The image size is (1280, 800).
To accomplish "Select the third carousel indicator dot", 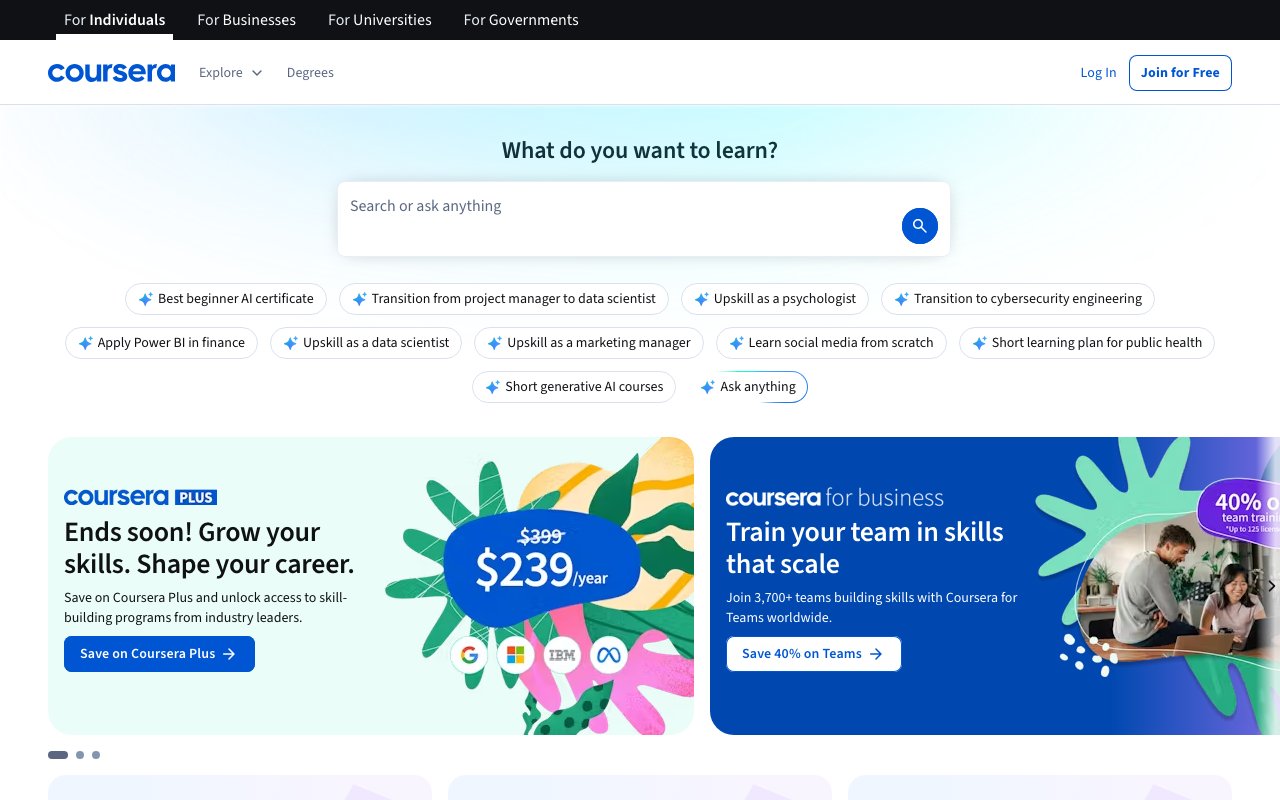I will pyautogui.click(x=96, y=755).
